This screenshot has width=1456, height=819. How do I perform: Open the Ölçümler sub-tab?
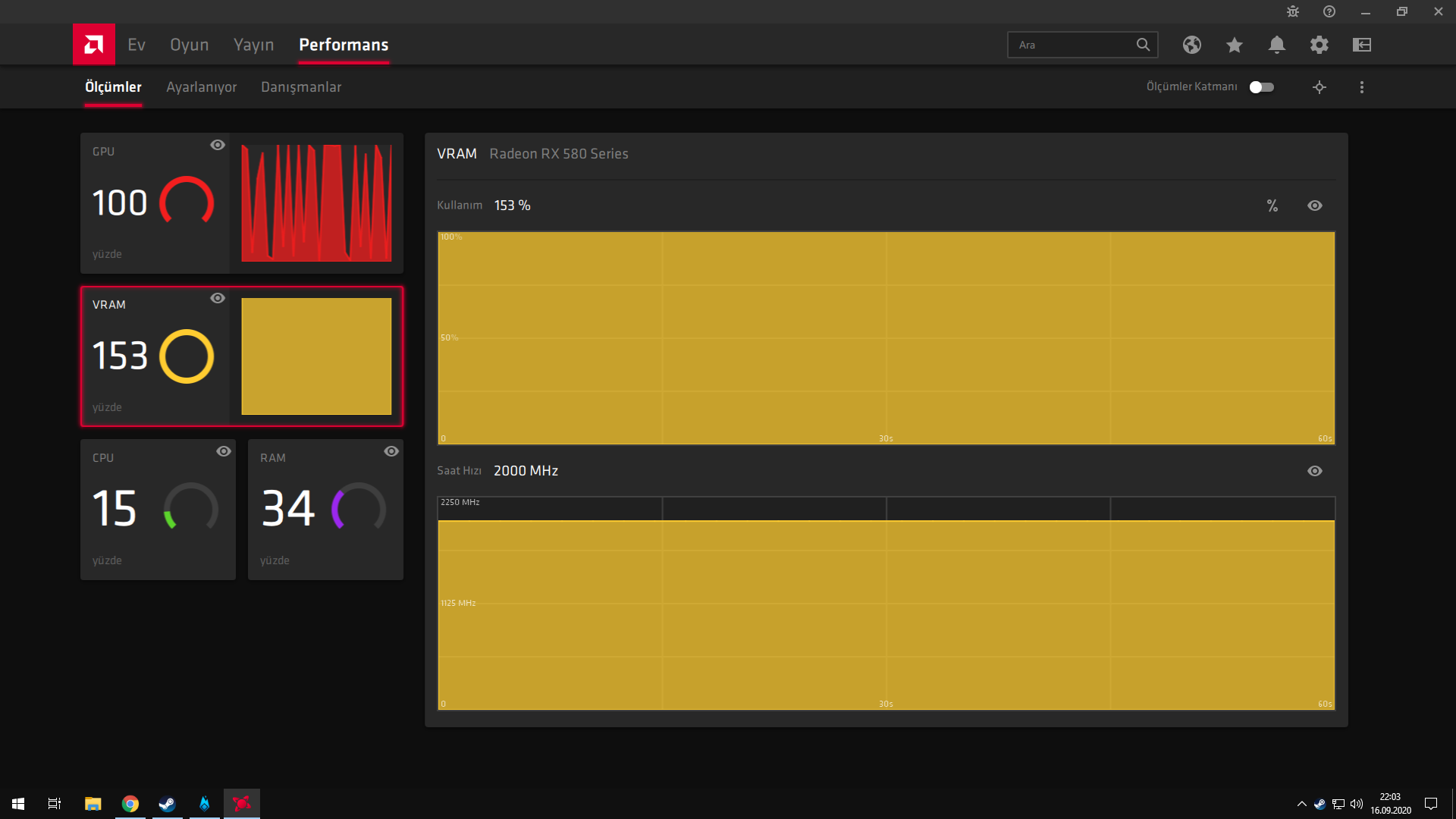113,87
